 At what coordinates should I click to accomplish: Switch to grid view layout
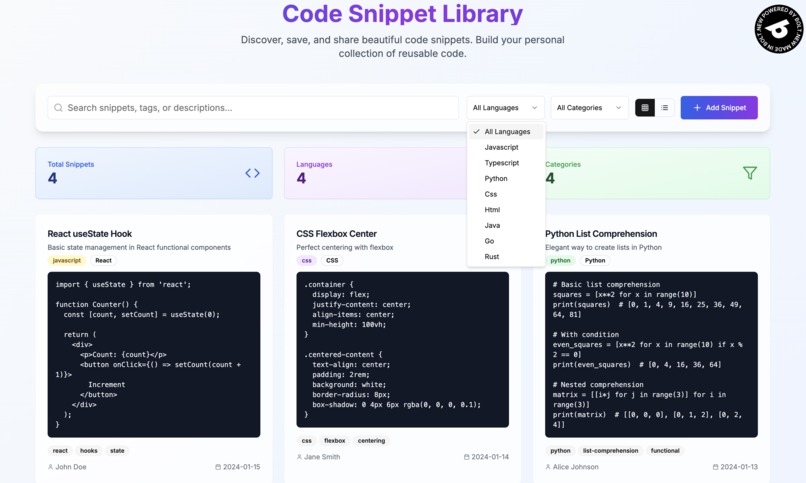(645, 108)
